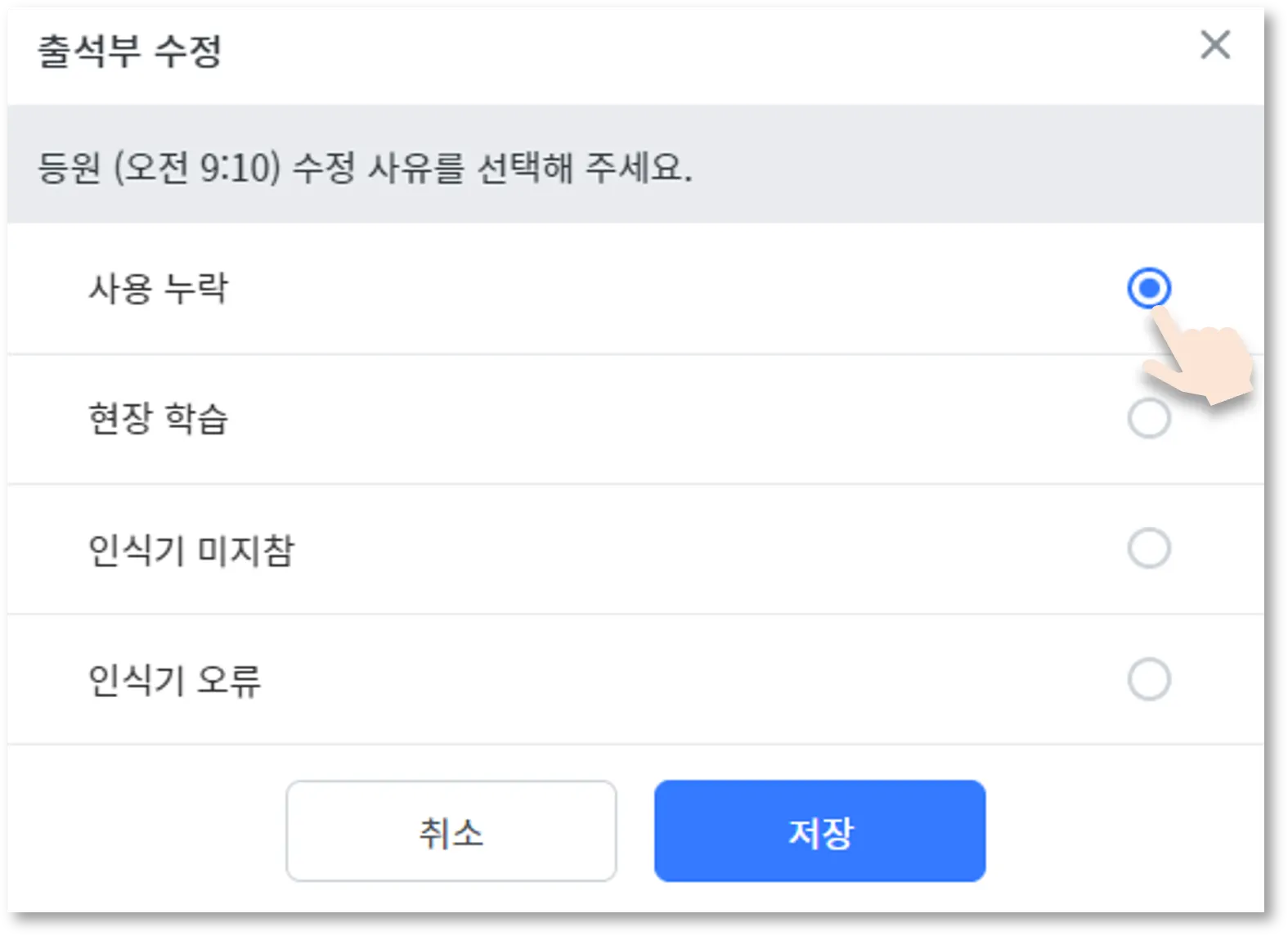
Task: Click the 수정 word in the dialog header
Action: tap(188, 51)
